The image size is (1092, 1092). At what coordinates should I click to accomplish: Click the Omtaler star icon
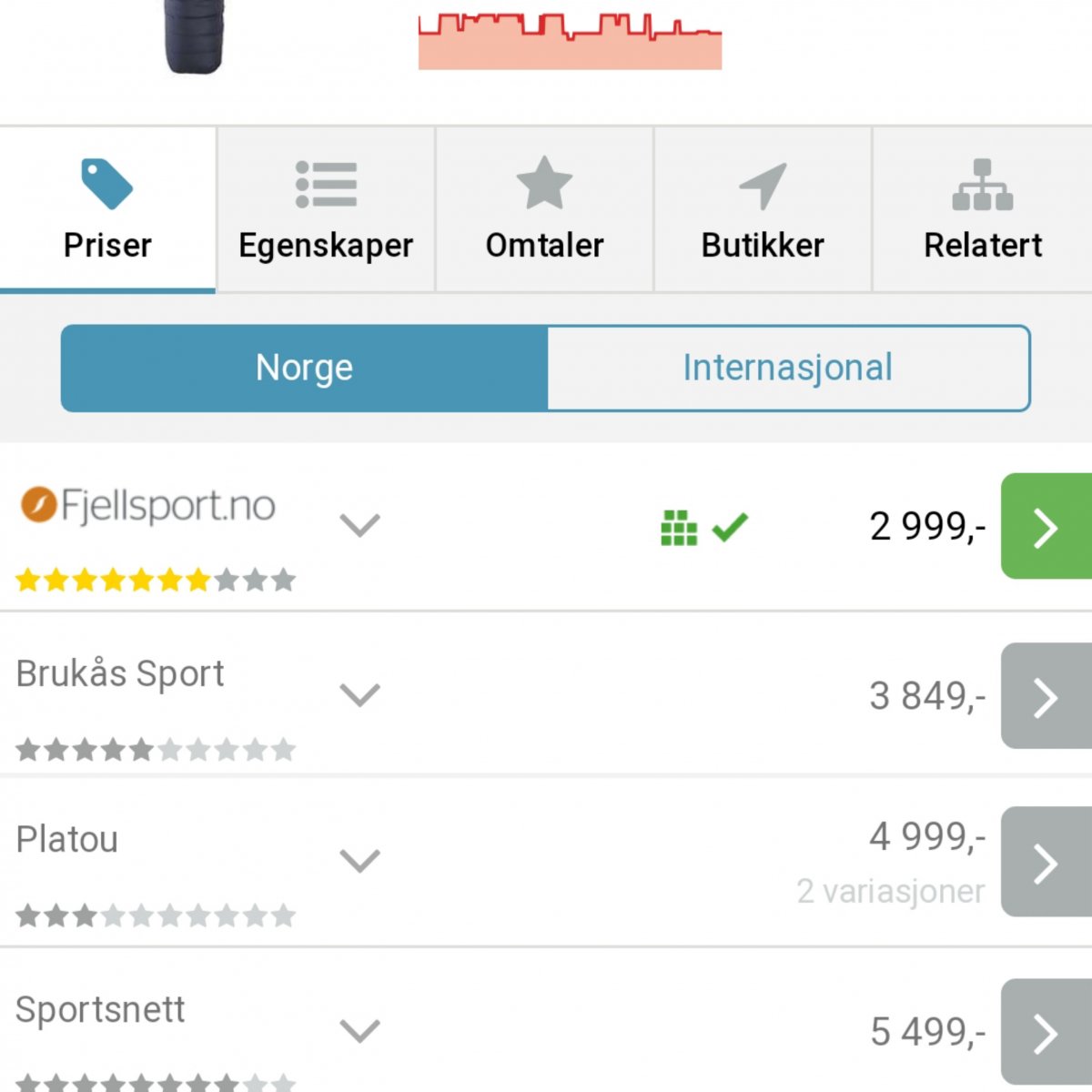coord(544,184)
